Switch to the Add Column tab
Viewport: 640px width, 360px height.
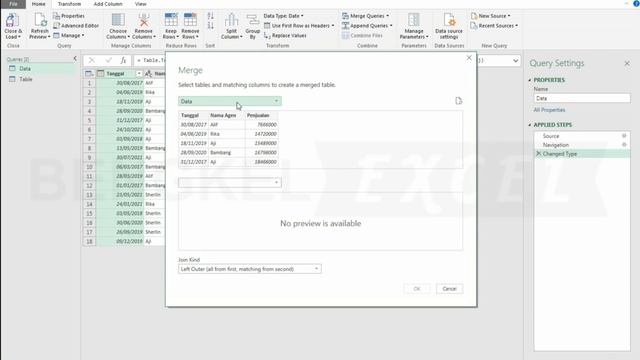click(108, 4)
